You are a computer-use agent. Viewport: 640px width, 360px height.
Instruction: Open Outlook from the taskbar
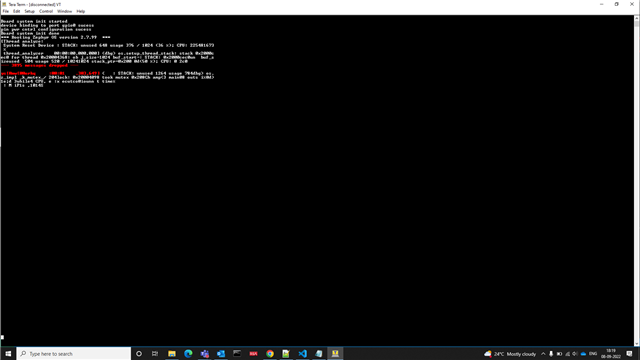pos(221,353)
